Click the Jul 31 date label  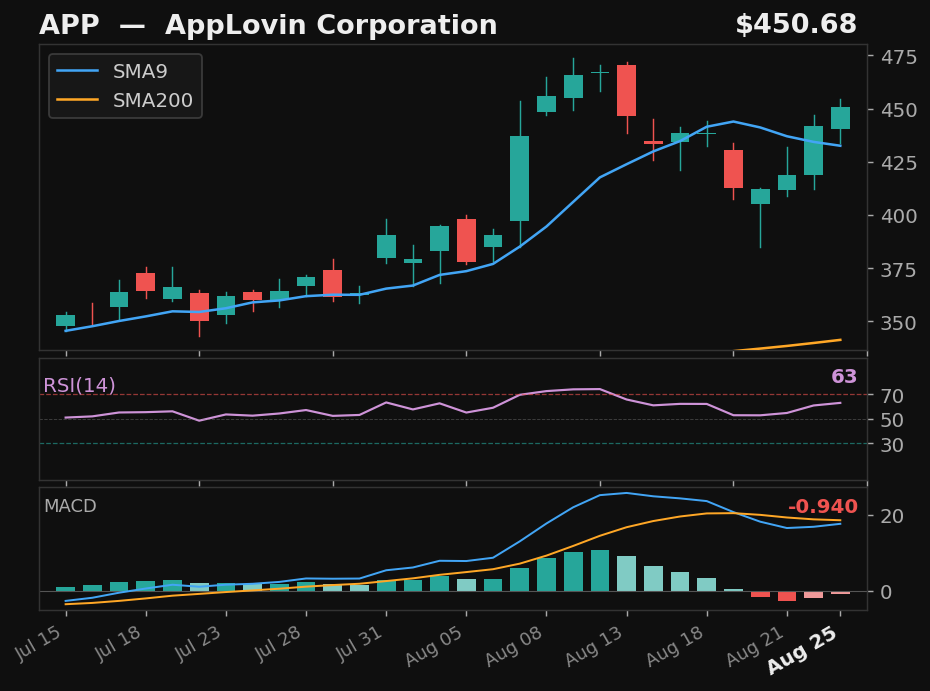(x=358, y=643)
